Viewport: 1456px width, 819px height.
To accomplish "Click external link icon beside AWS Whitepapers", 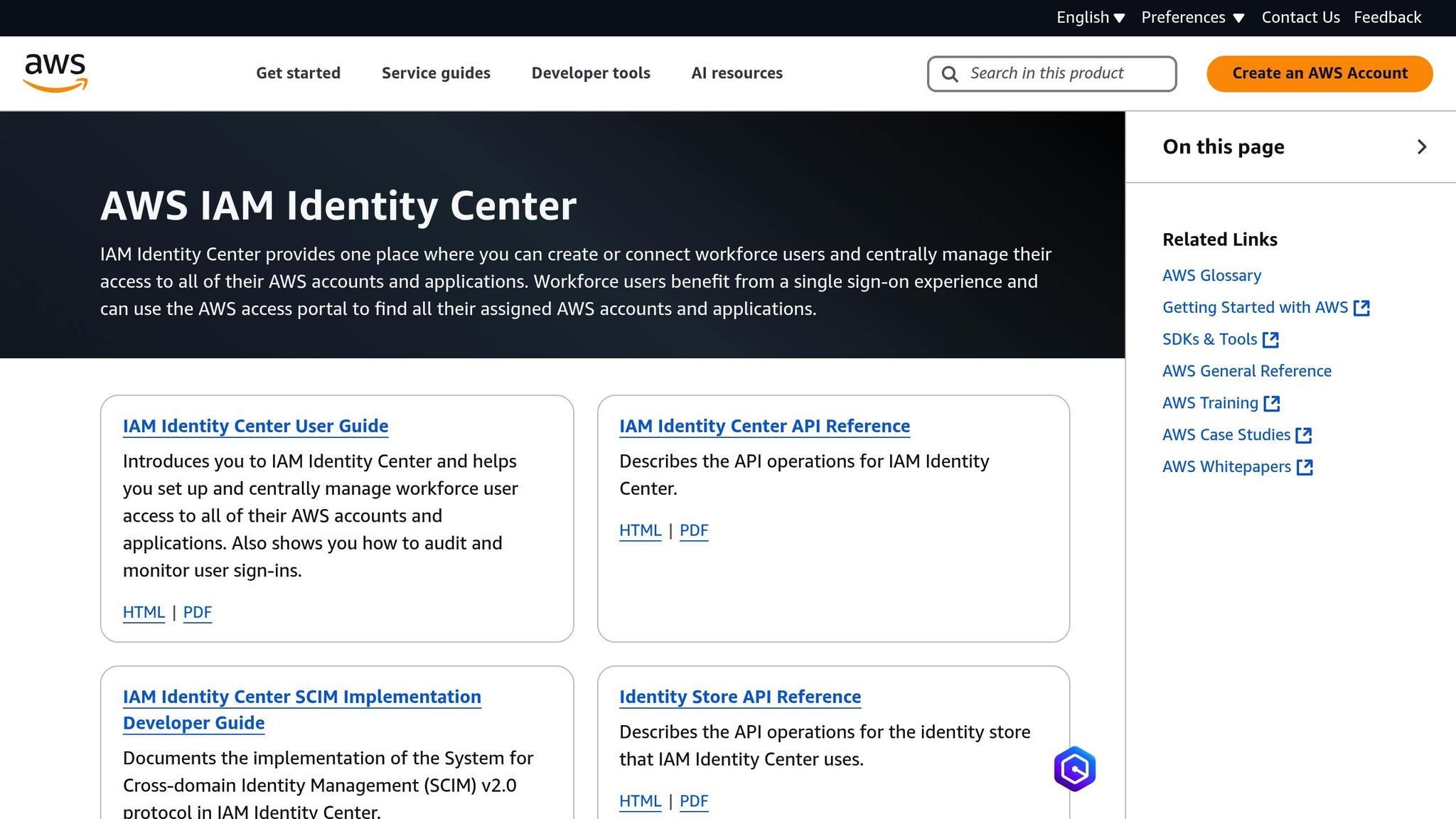I will (x=1305, y=467).
